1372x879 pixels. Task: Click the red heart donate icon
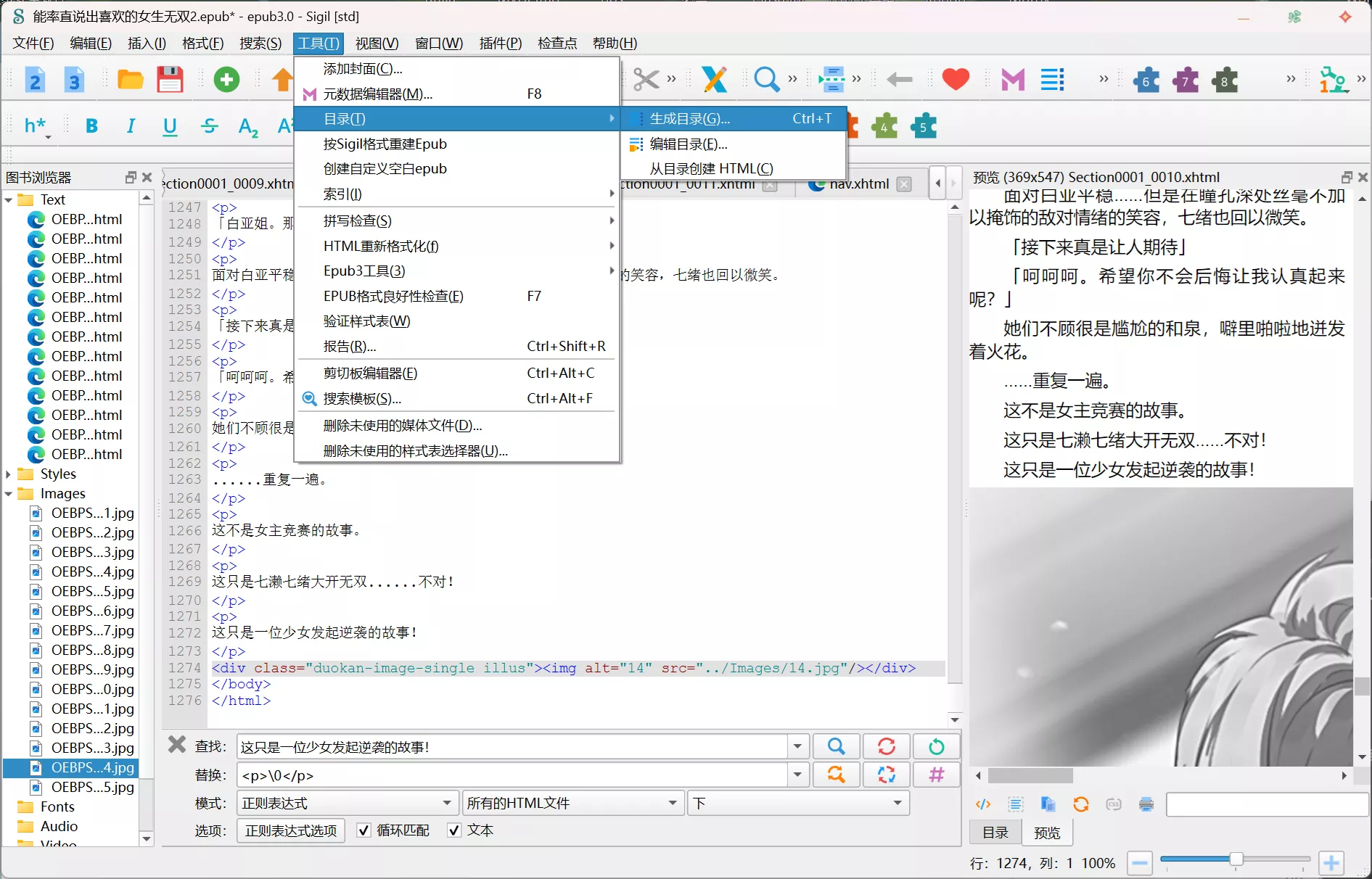tap(956, 79)
